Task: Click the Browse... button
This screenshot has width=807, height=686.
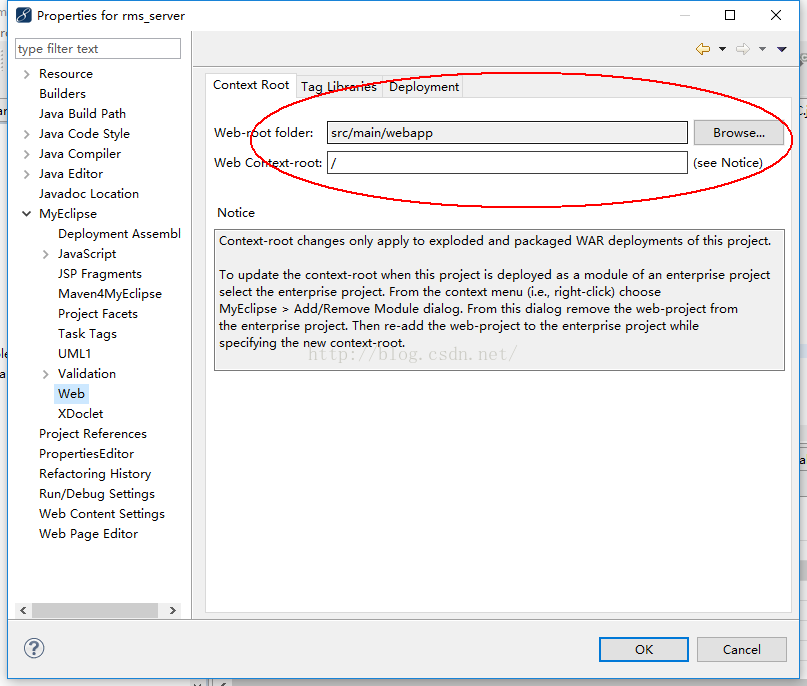Action: click(x=739, y=133)
